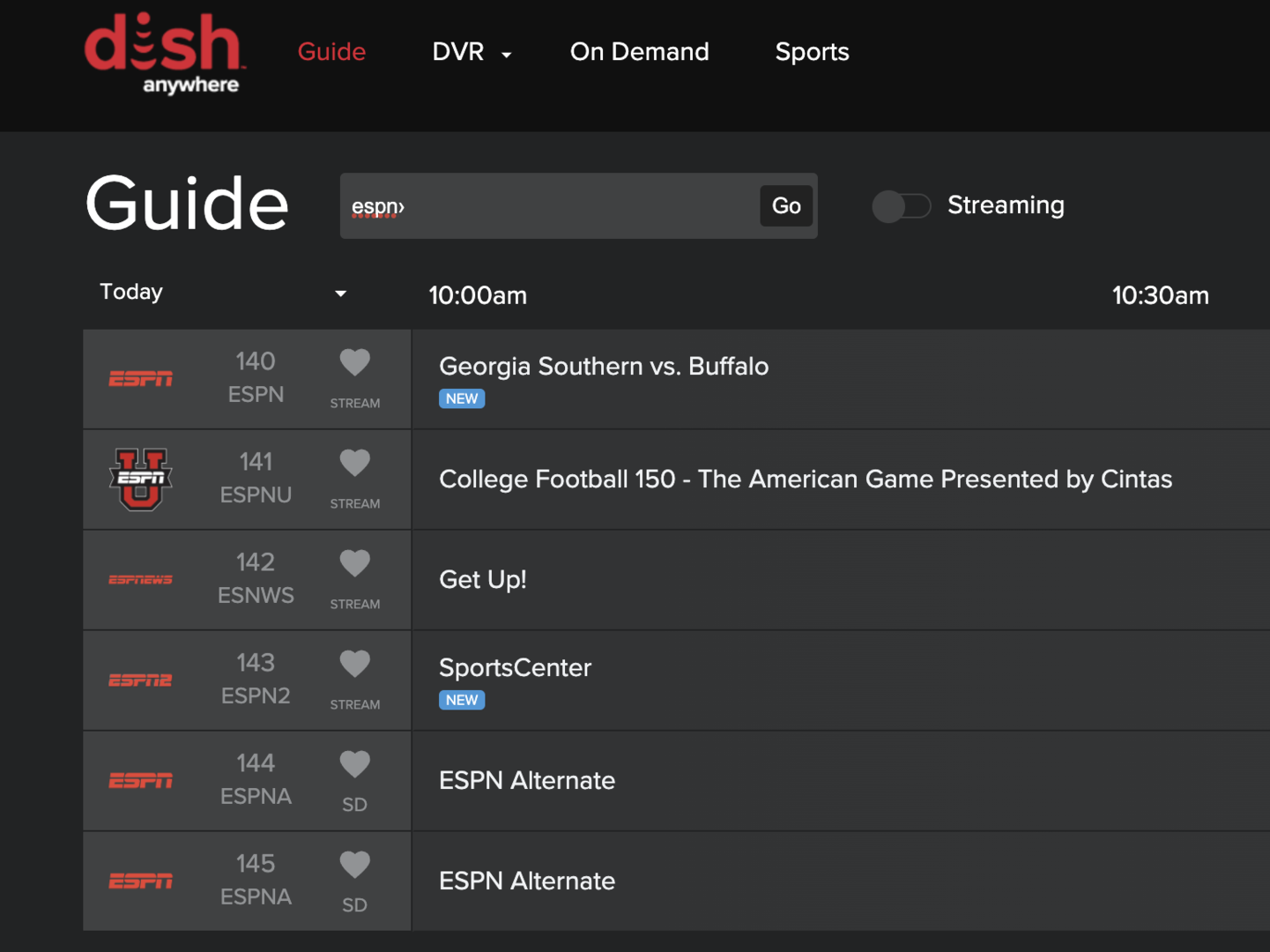This screenshot has height=952, width=1270.
Task: Click the SD label on channel 144
Action: click(x=354, y=805)
